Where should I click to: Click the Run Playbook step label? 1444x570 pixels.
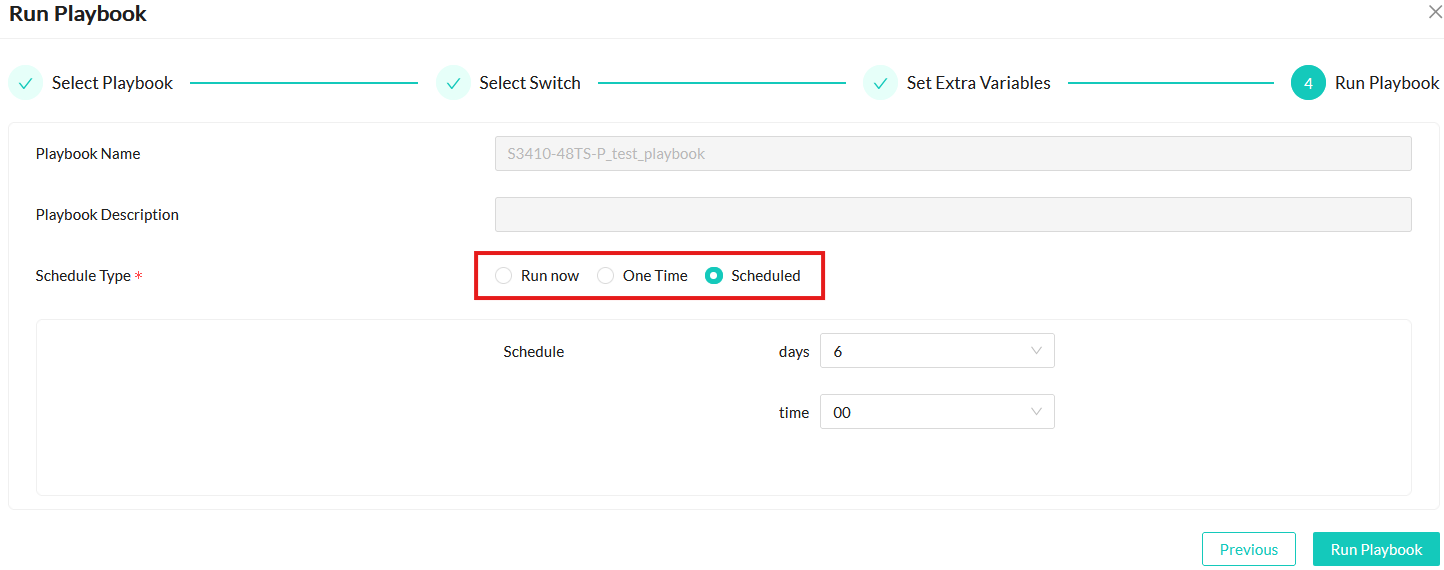point(1386,83)
